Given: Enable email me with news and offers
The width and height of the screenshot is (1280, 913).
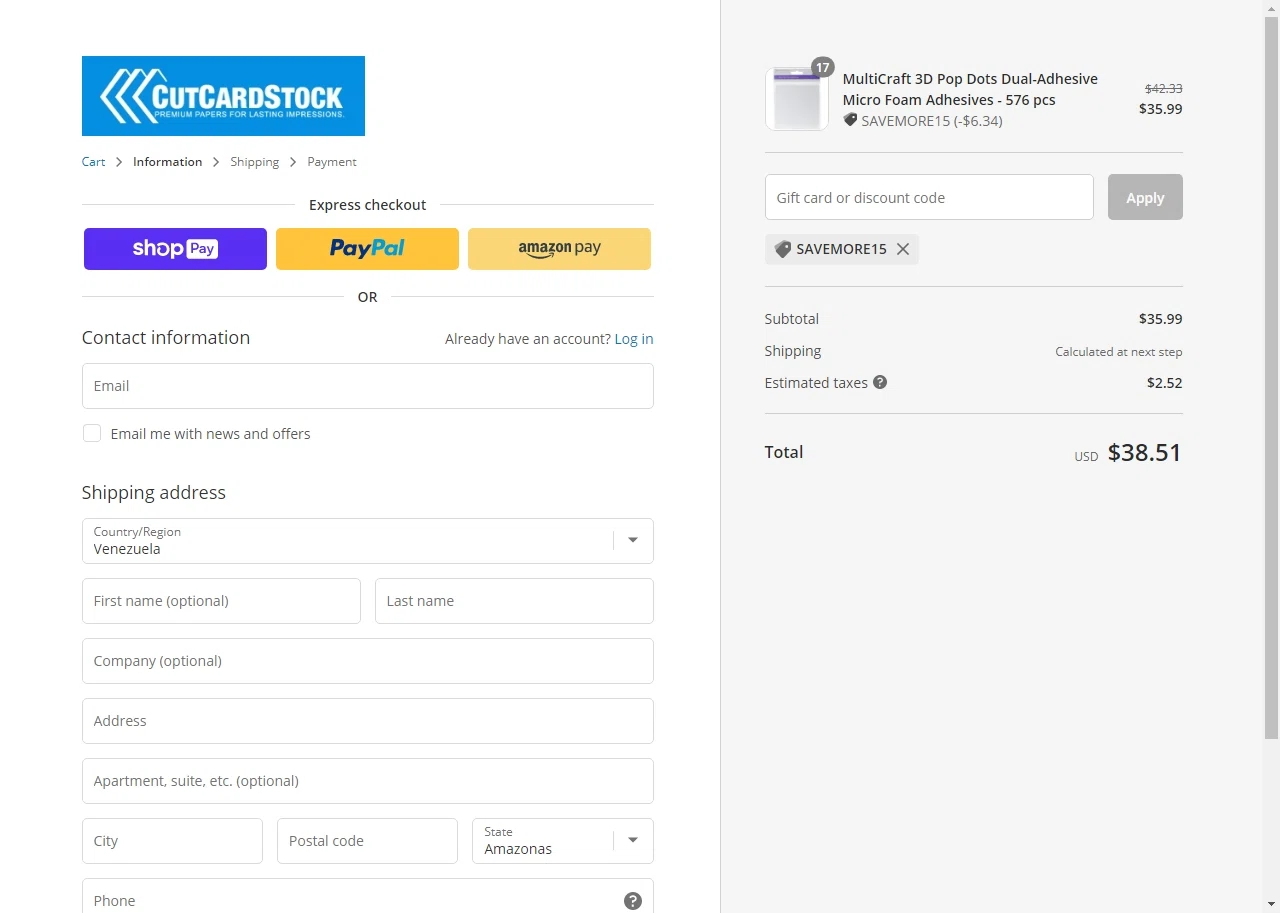Looking at the screenshot, I should pyautogui.click(x=92, y=433).
